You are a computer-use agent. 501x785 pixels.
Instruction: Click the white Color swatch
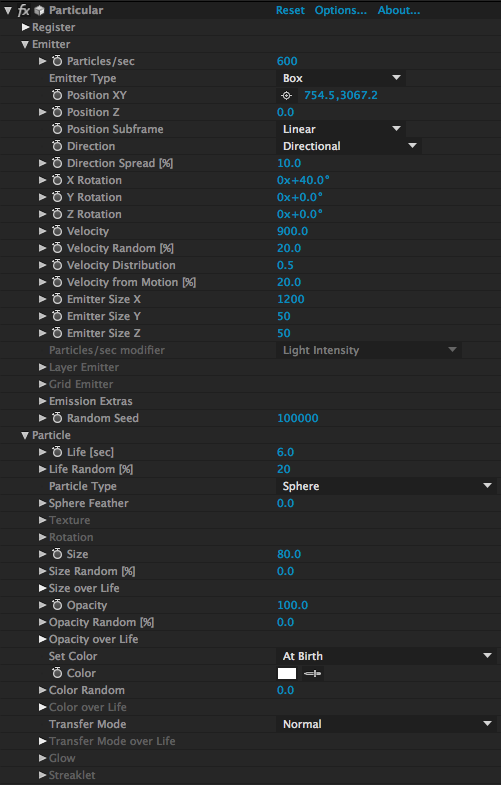[287, 673]
